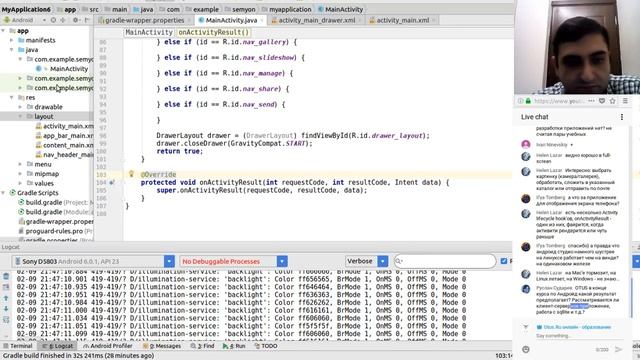
Task: Click Ivan Ninevskiy's chat avatar
Action: tap(526, 144)
